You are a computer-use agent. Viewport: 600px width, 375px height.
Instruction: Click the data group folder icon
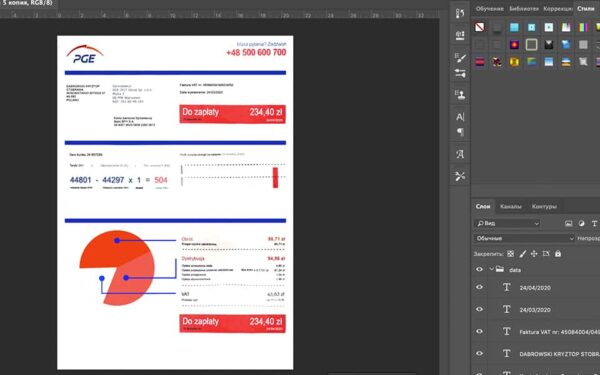click(500, 269)
